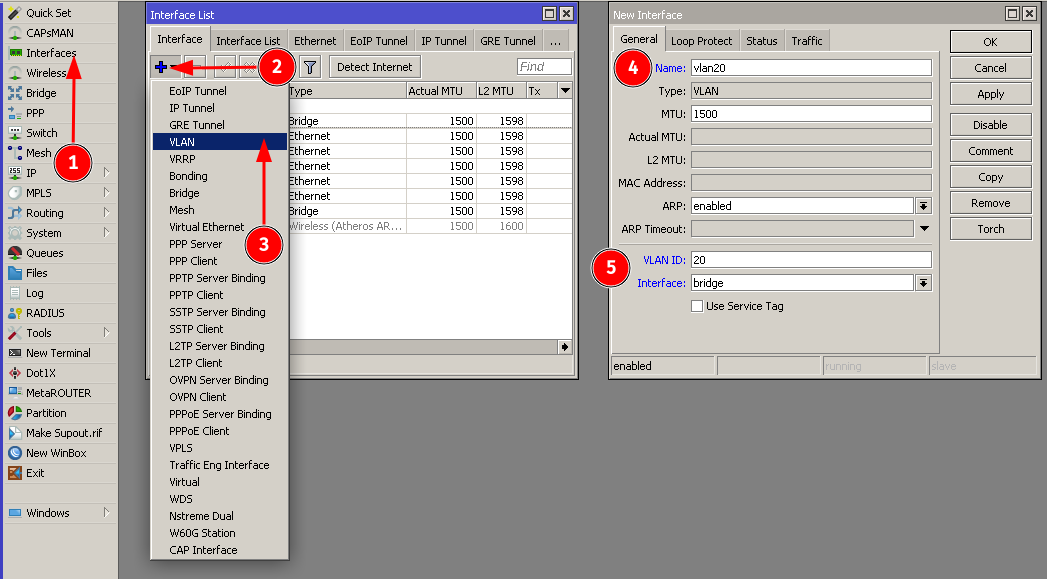Open the Wireless menu icon
The image size is (1047, 579).
(x=15, y=73)
